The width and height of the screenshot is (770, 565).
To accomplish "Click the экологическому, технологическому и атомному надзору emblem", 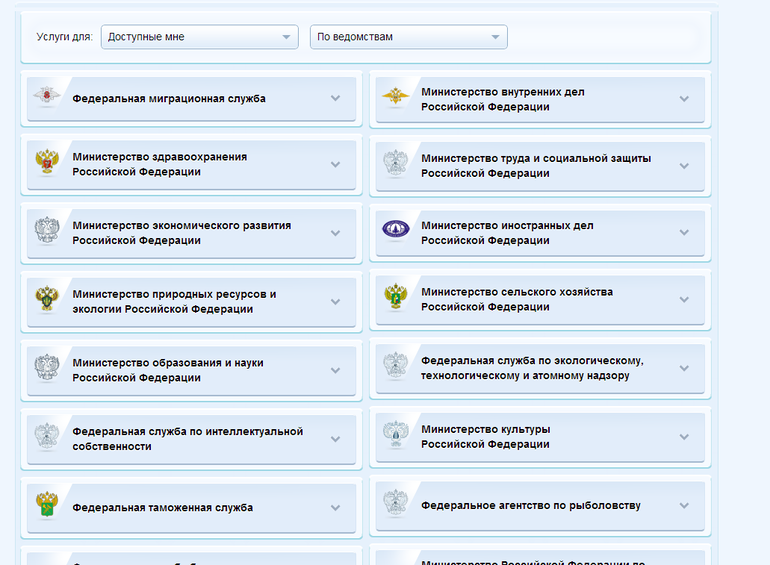I will pyautogui.click(x=396, y=366).
